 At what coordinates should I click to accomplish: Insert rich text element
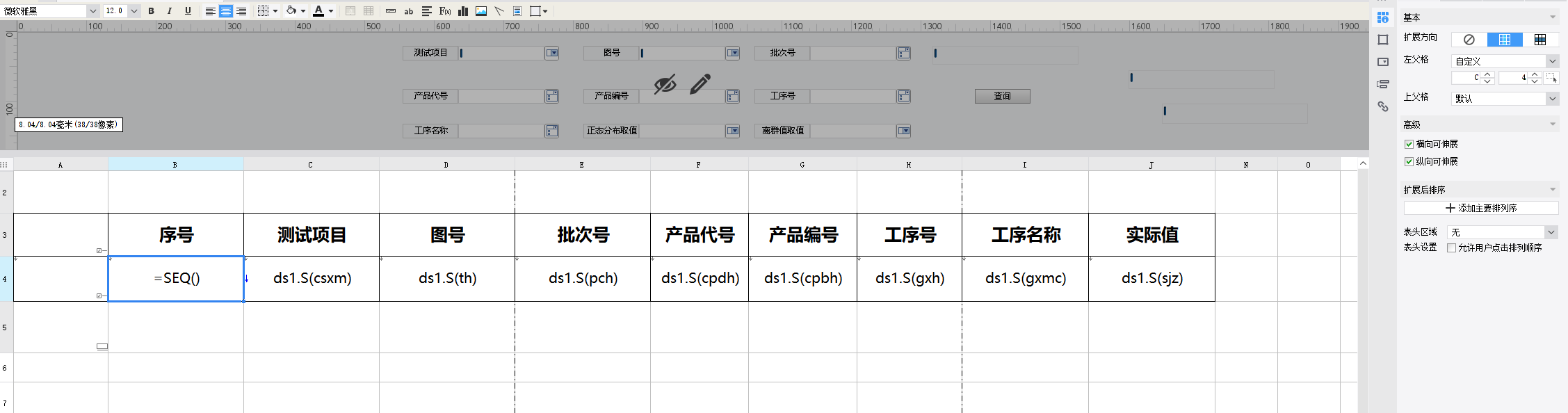coord(427,11)
